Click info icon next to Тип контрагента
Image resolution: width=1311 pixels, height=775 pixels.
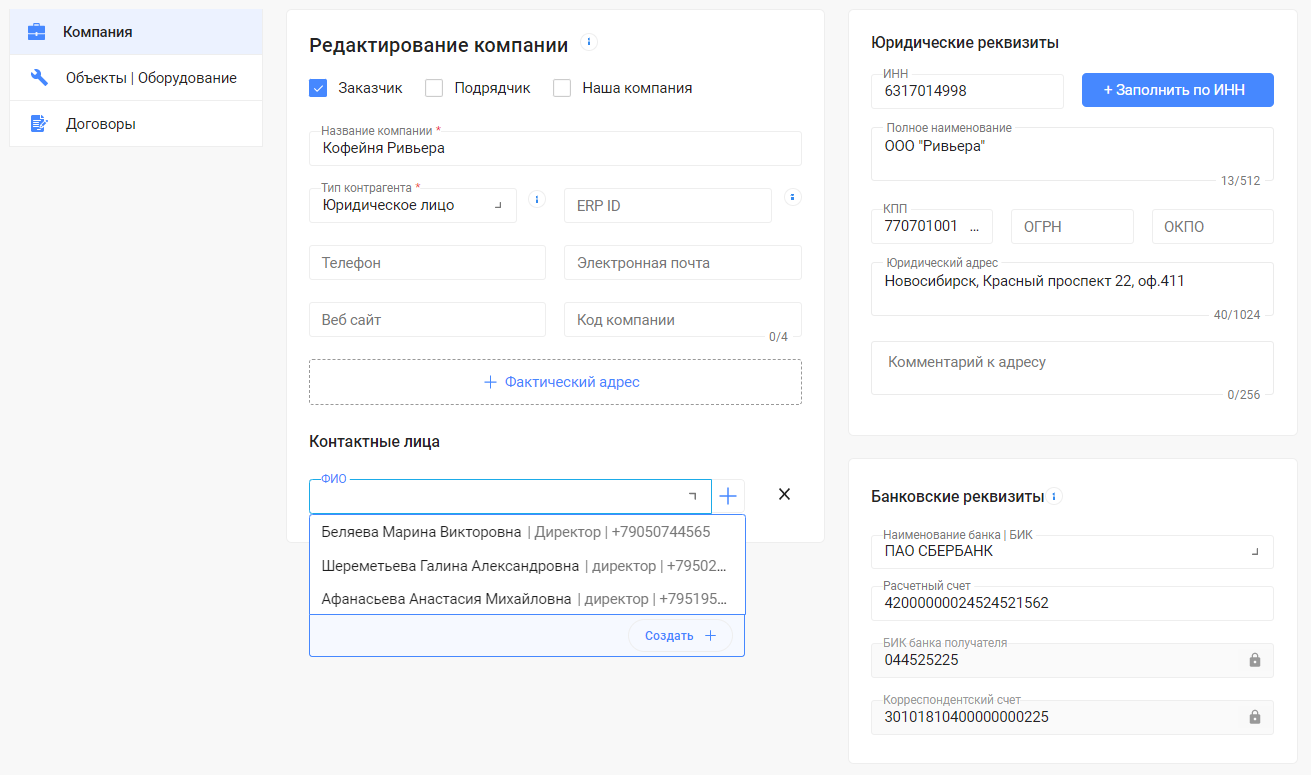[537, 199]
